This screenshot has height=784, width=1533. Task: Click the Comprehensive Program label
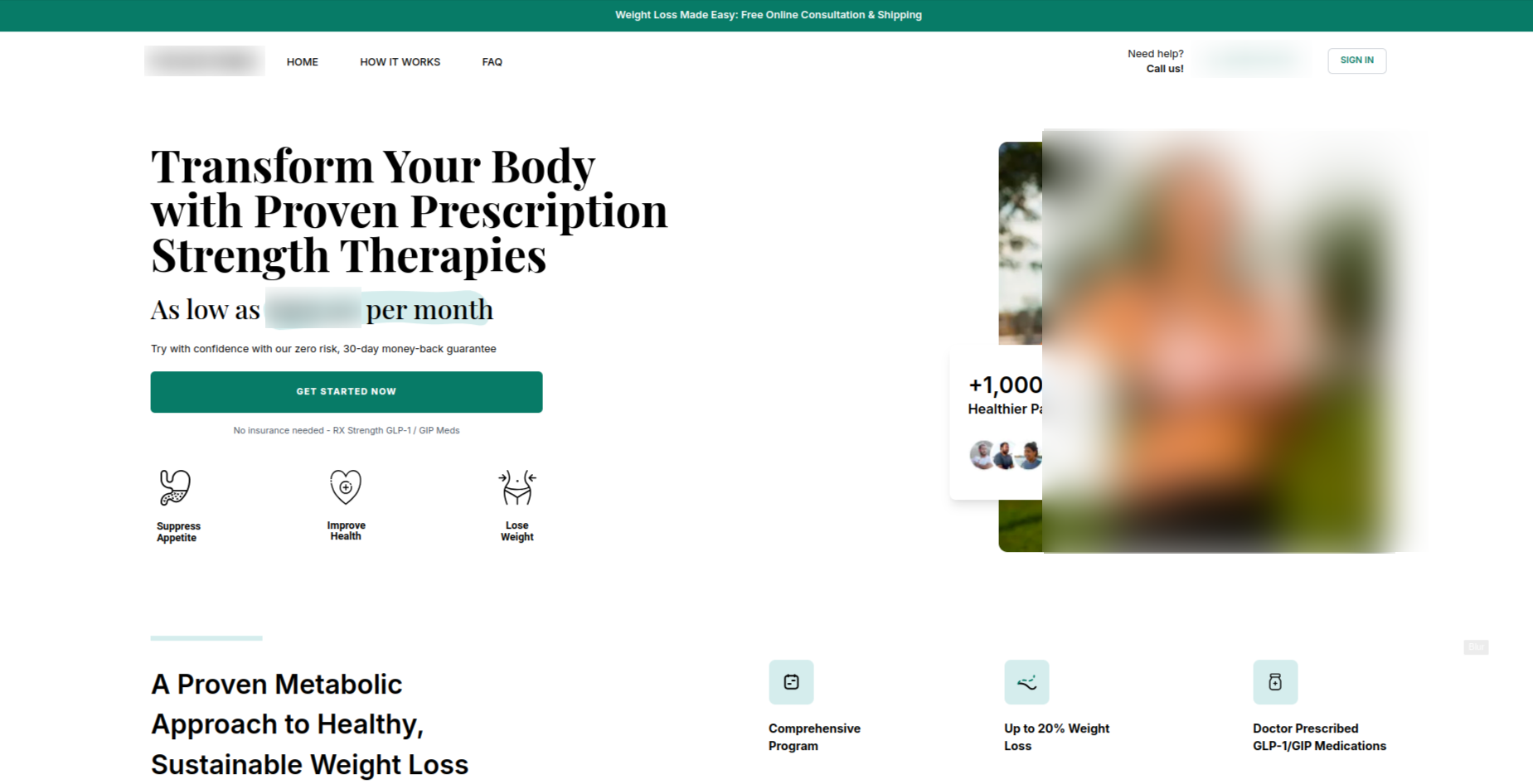click(814, 737)
